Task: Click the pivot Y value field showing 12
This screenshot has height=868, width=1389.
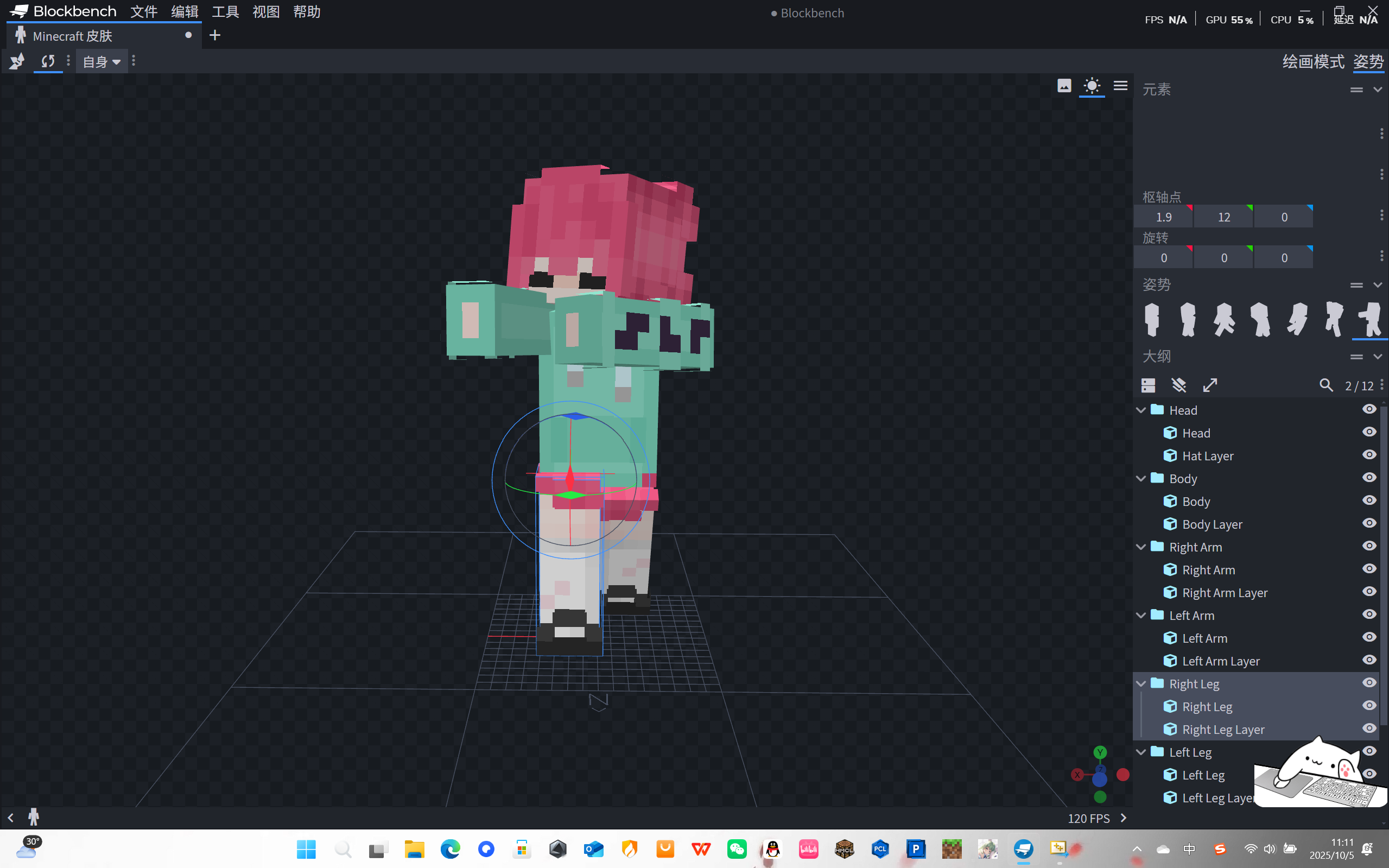Action: pyautogui.click(x=1223, y=217)
